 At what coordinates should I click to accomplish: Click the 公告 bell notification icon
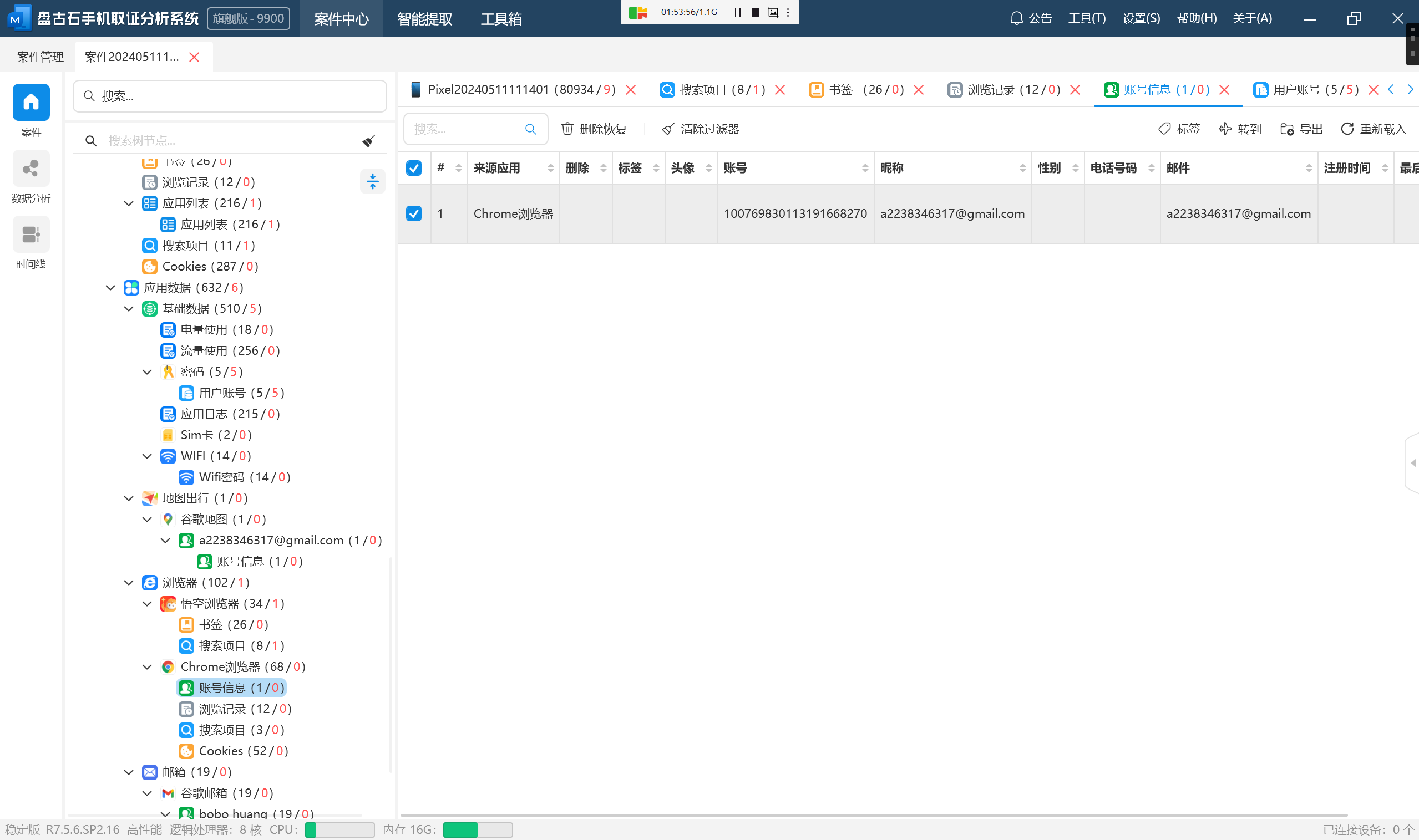coord(1016,18)
